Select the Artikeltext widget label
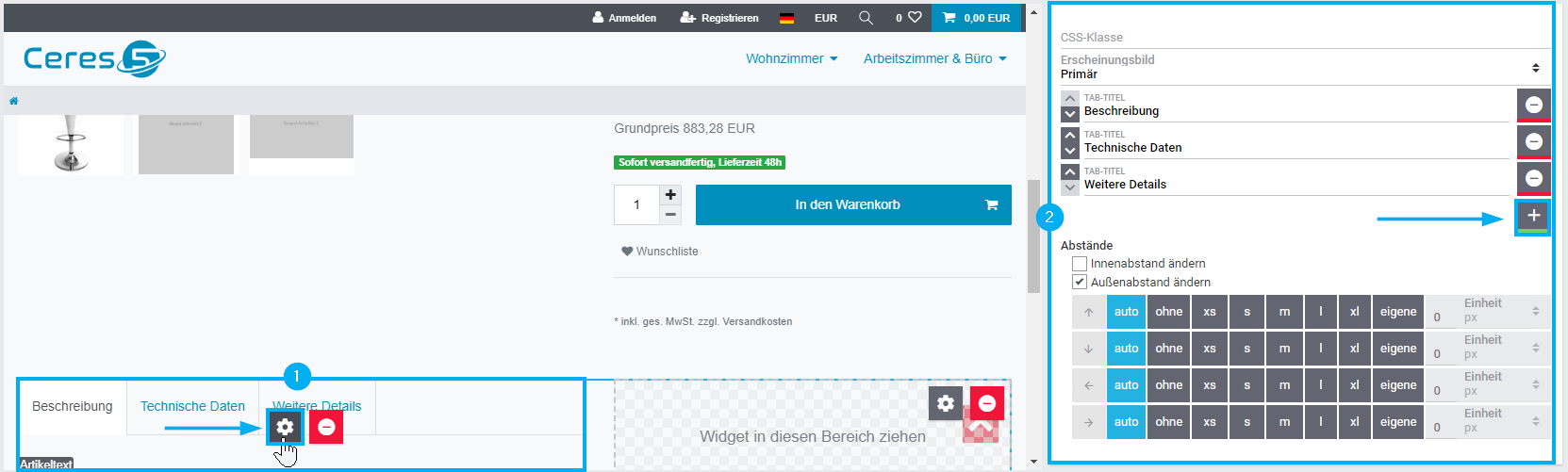This screenshot has width=1568, height=472. tap(46, 464)
